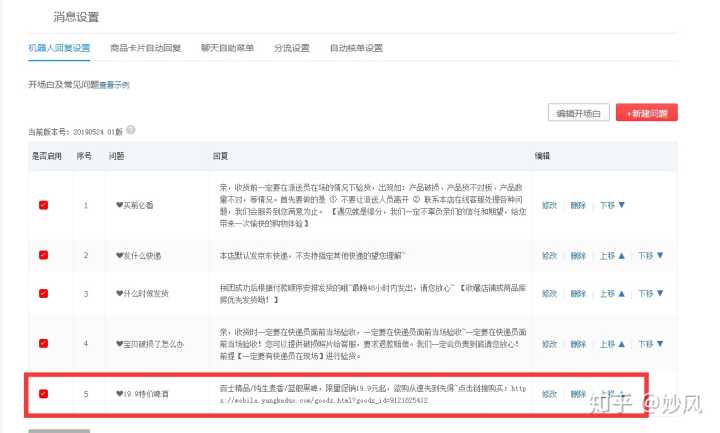Click 删除 for the 宝贝破损了怎么办 row
The height and width of the screenshot is (433, 720).
(578, 343)
